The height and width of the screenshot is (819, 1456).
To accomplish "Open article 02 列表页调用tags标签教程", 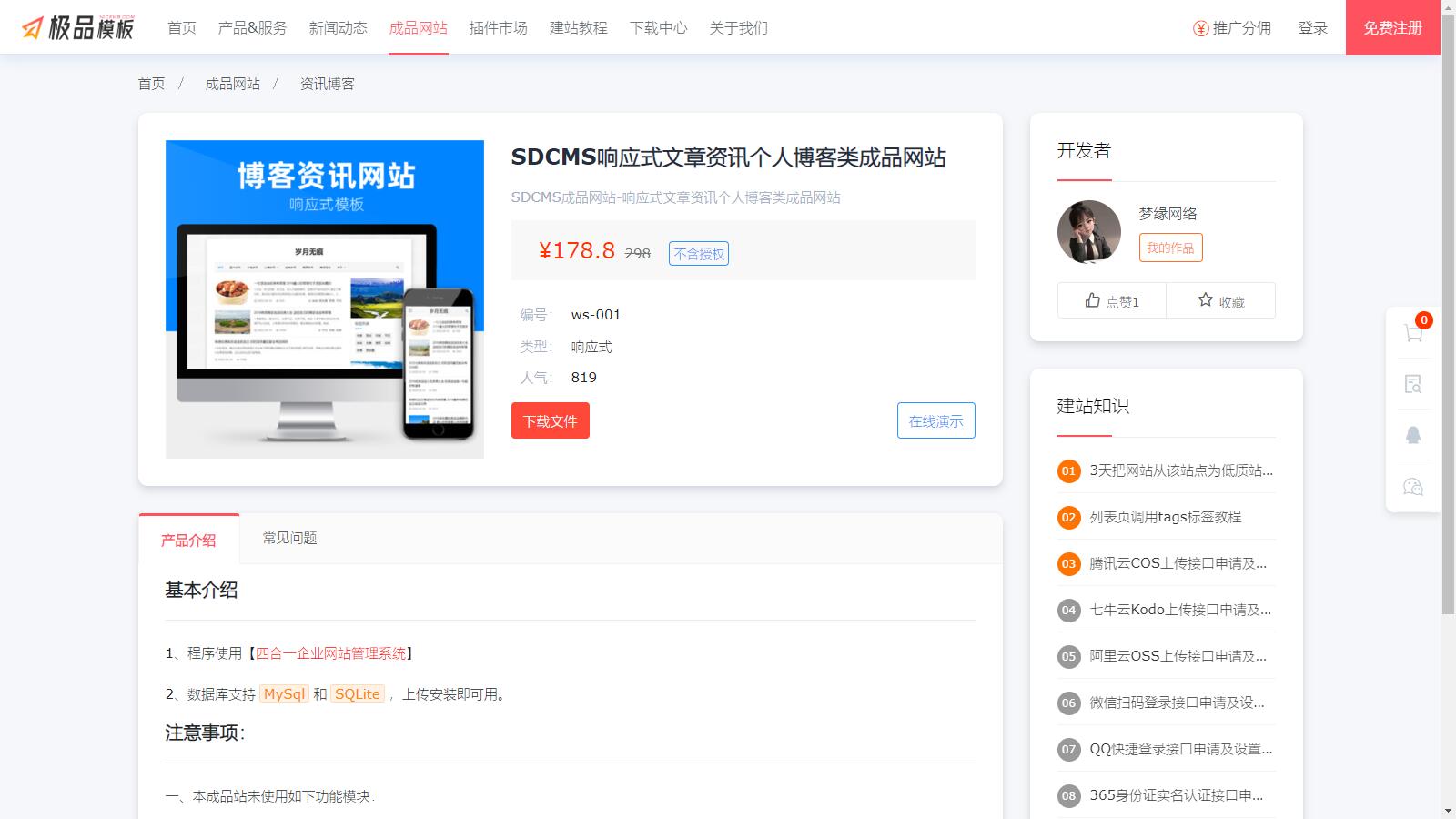I will [x=1167, y=517].
